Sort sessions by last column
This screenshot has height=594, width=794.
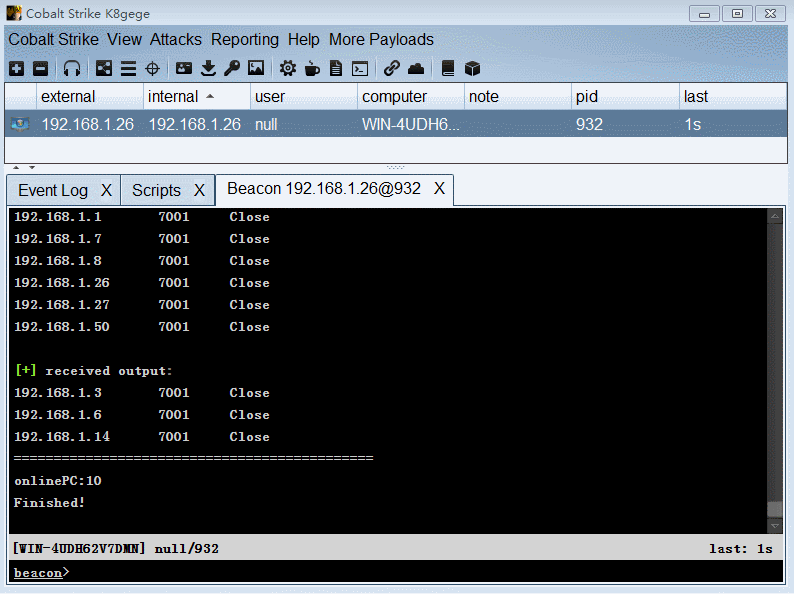click(x=733, y=96)
